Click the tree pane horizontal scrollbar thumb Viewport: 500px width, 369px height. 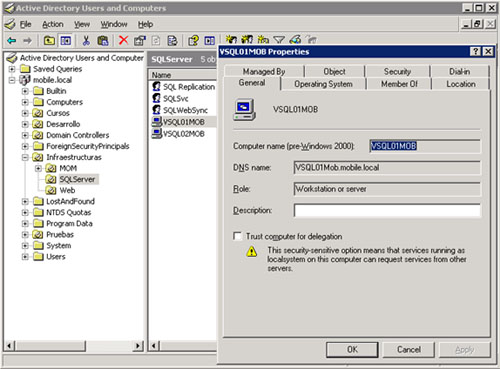pyautogui.click(x=50, y=346)
